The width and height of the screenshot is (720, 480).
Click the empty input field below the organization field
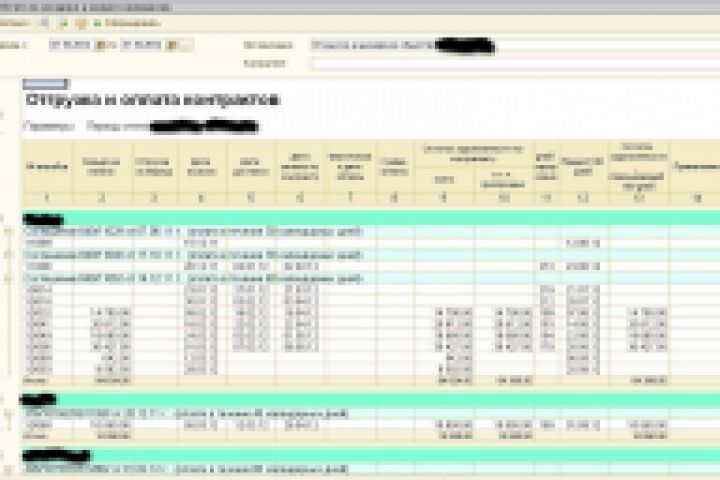(515, 63)
